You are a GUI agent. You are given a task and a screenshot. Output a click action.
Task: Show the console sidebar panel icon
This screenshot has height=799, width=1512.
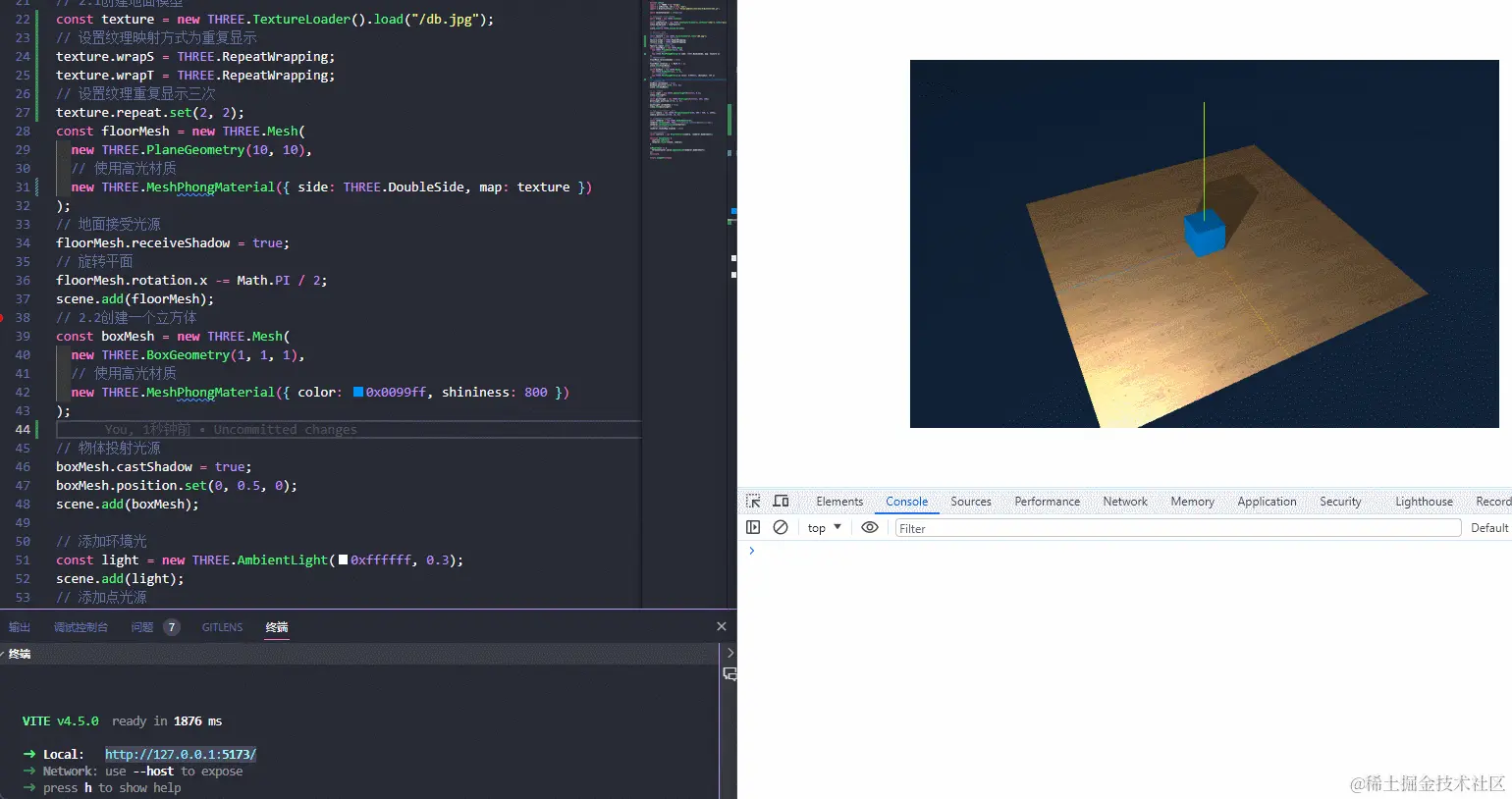tap(753, 527)
